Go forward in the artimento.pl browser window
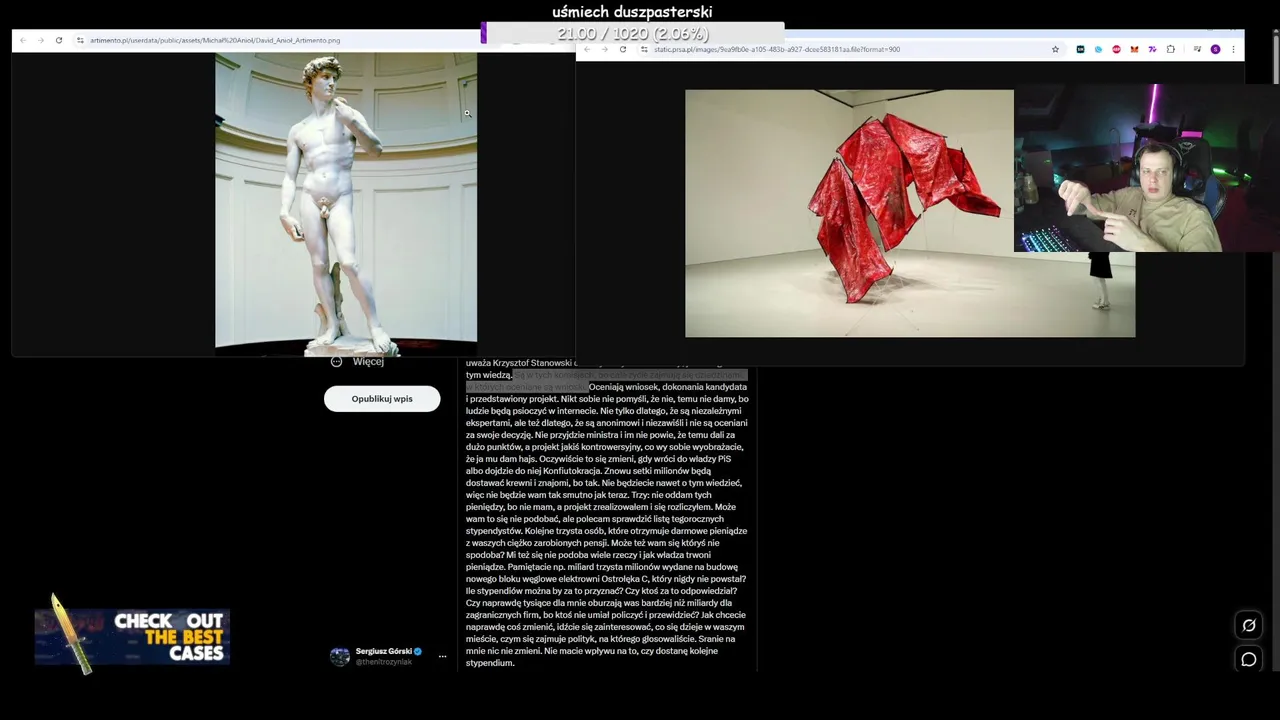1280x720 pixels. point(41,40)
